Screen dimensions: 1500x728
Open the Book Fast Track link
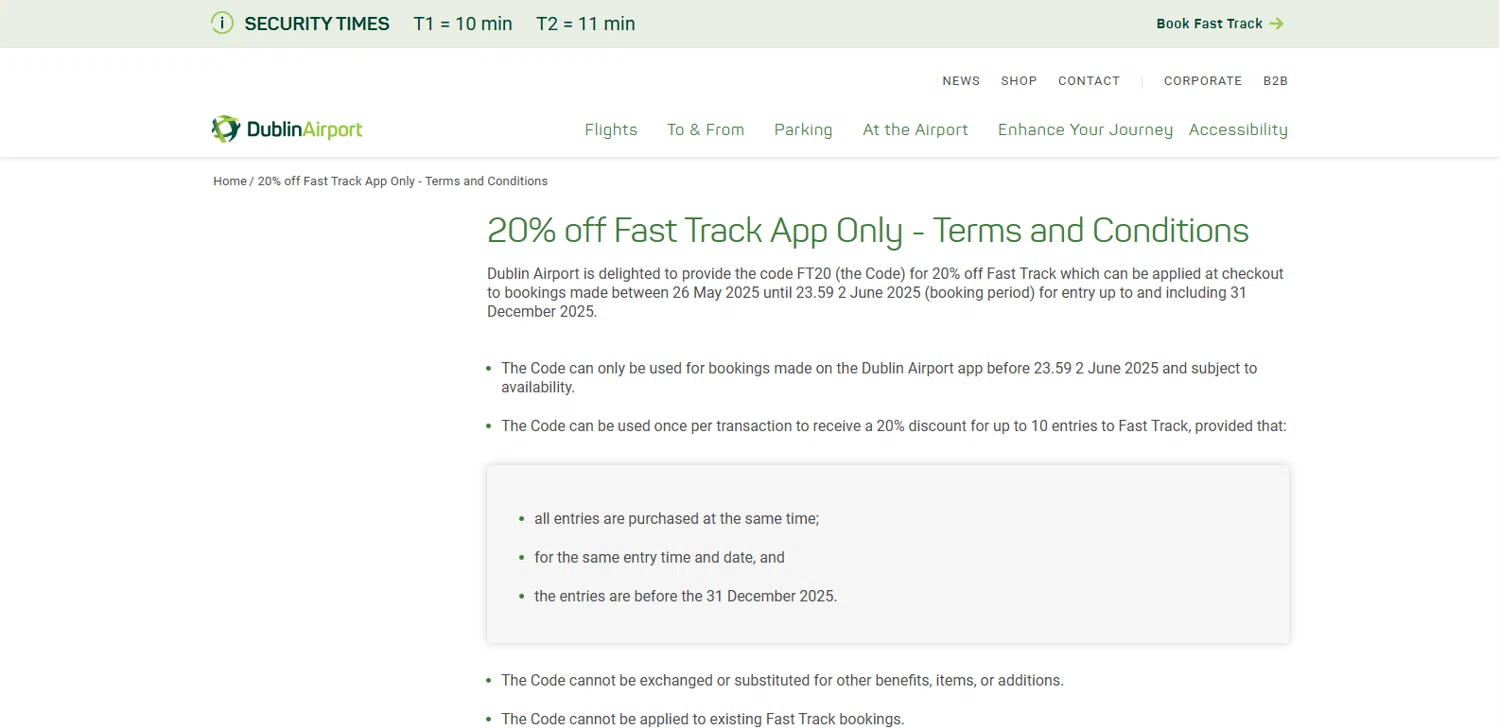pyautogui.click(x=1220, y=24)
